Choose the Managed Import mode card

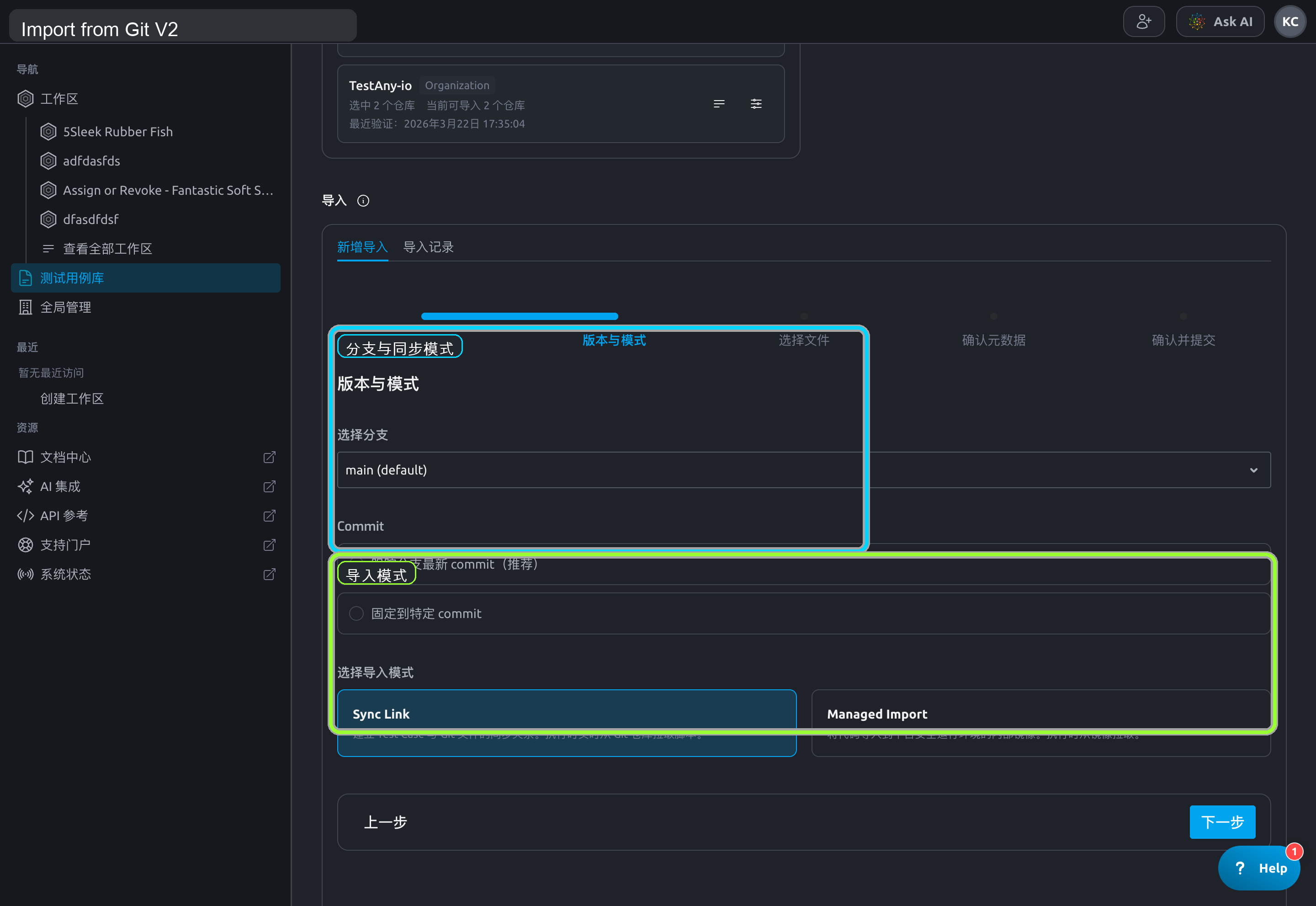1041,723
